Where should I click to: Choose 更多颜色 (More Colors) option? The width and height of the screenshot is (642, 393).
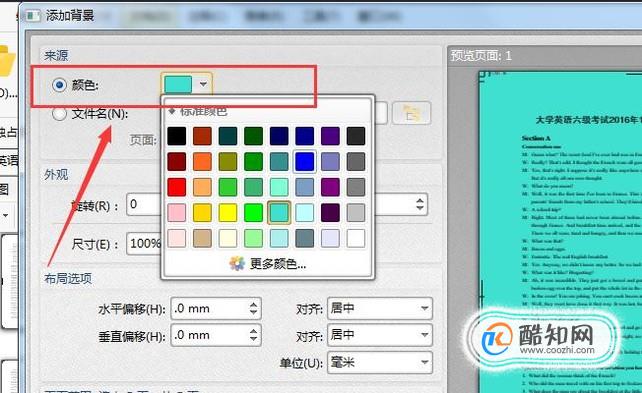[278, 264]
